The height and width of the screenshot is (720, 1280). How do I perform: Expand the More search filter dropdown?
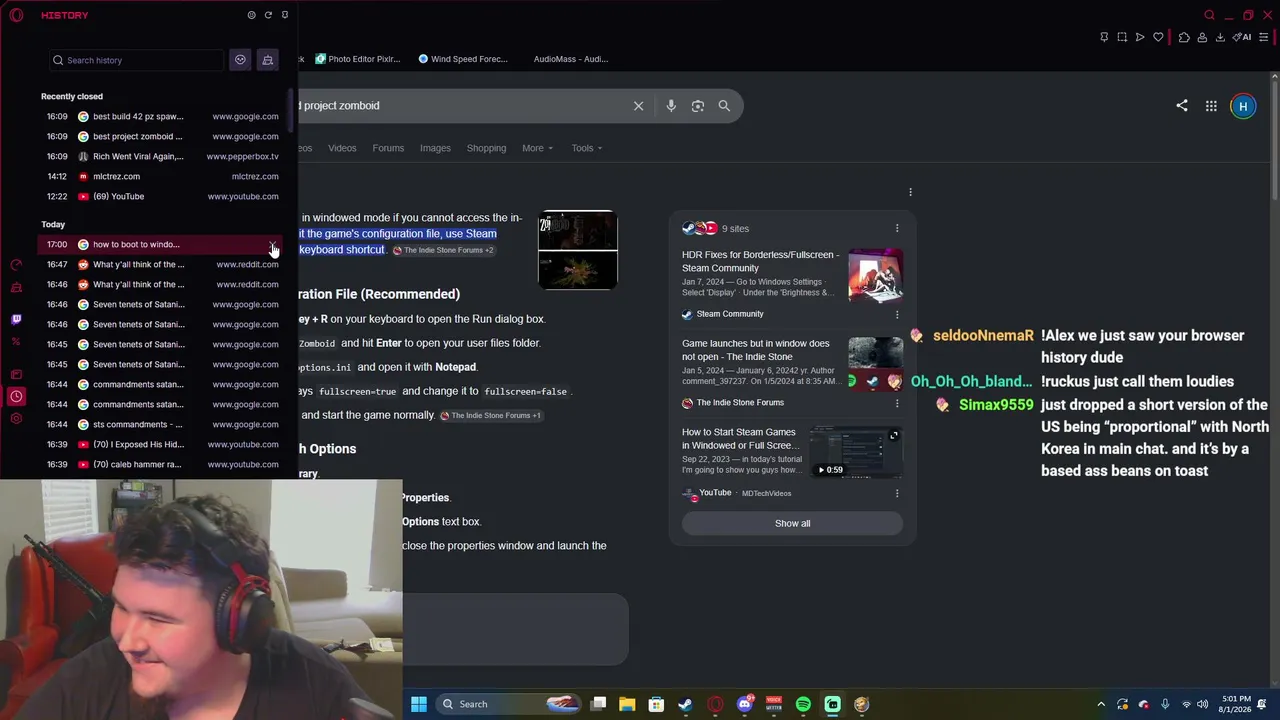coord(537,148)
